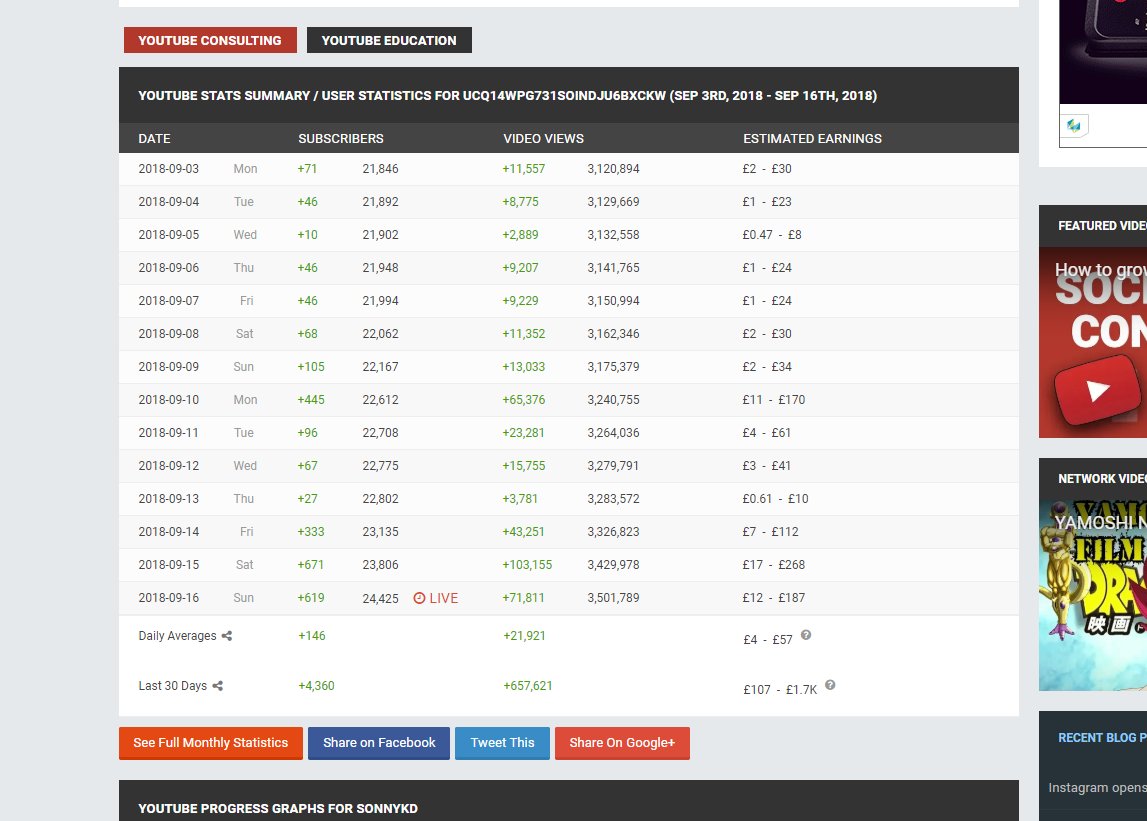The height and width of the screenshot is (821, 1147).
Task: Click the +71,811 video views value
Action: 523,598
